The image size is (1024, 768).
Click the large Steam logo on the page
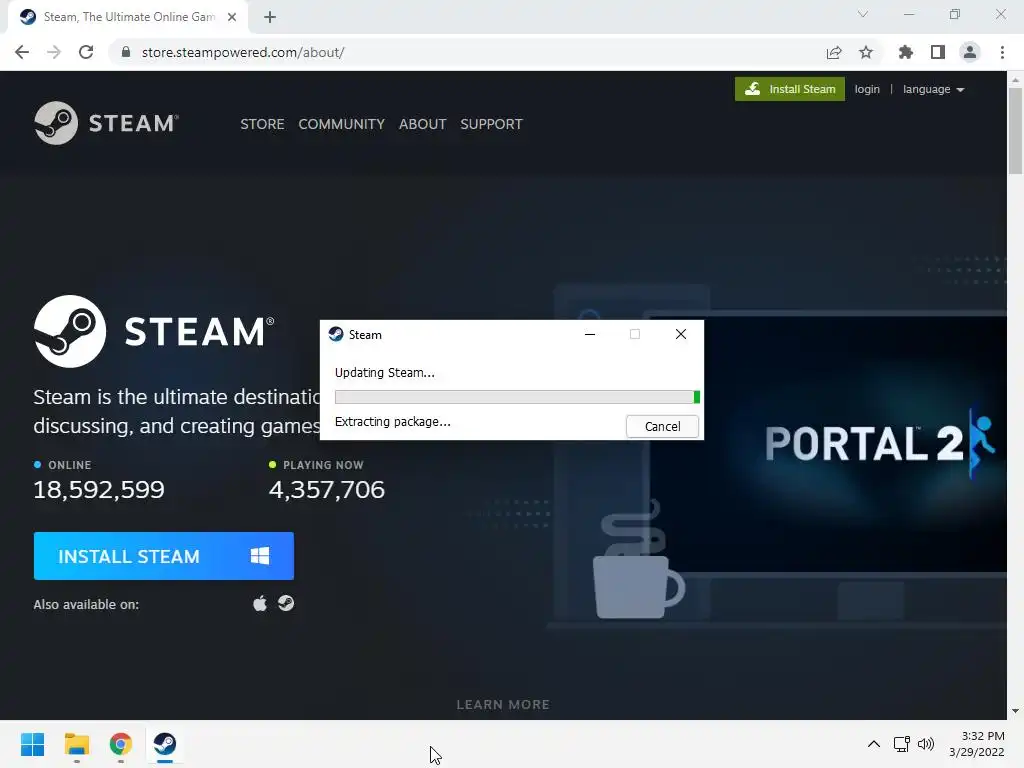click(x=154, y=331)
